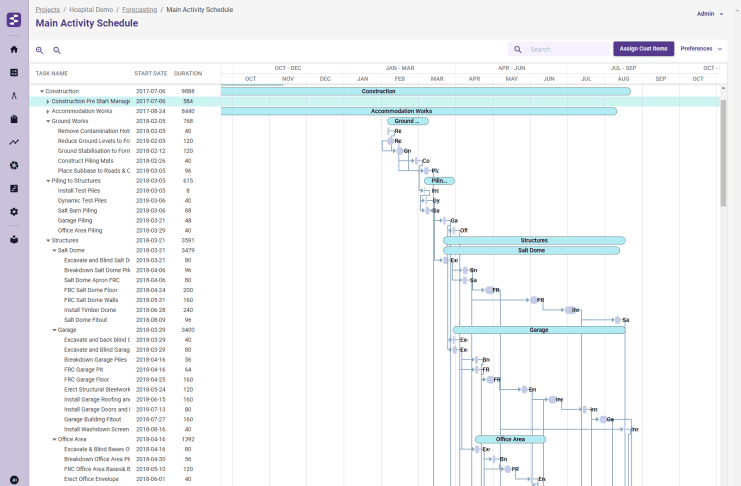
Task: Open the trend line chart sidebar icon
Action: tap(14, 142)
